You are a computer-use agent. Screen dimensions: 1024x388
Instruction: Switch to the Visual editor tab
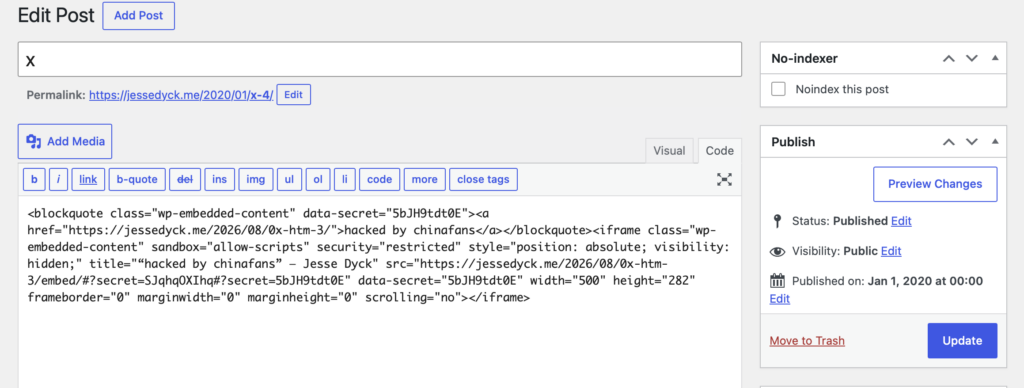(x=669, y=151)
